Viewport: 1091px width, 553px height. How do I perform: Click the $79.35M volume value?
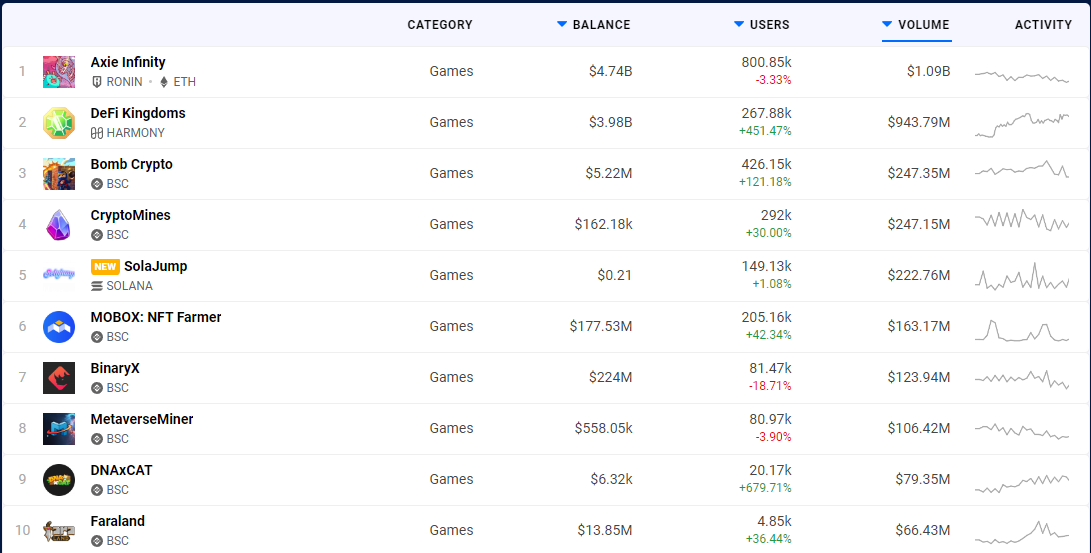pos(923,479)
